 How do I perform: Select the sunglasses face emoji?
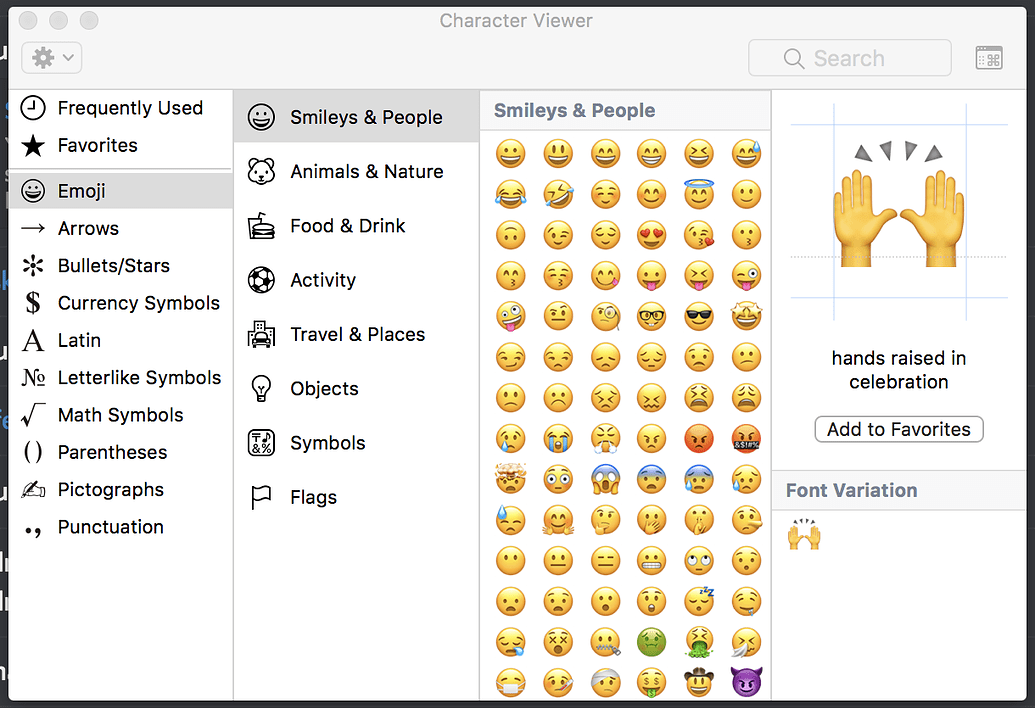click(699, 317)
